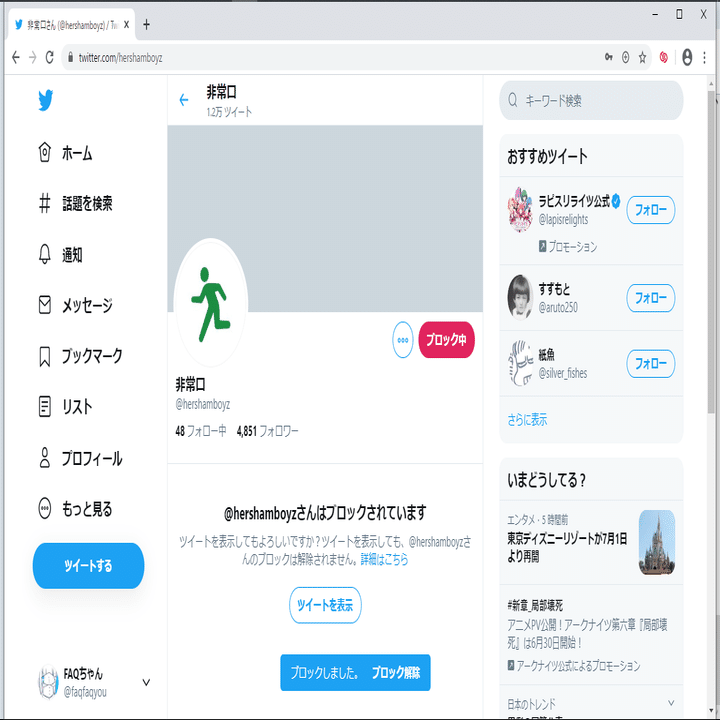Click browser back arrow button
The width and height of the screenshot is (720, 720).
tap(16, 57)
